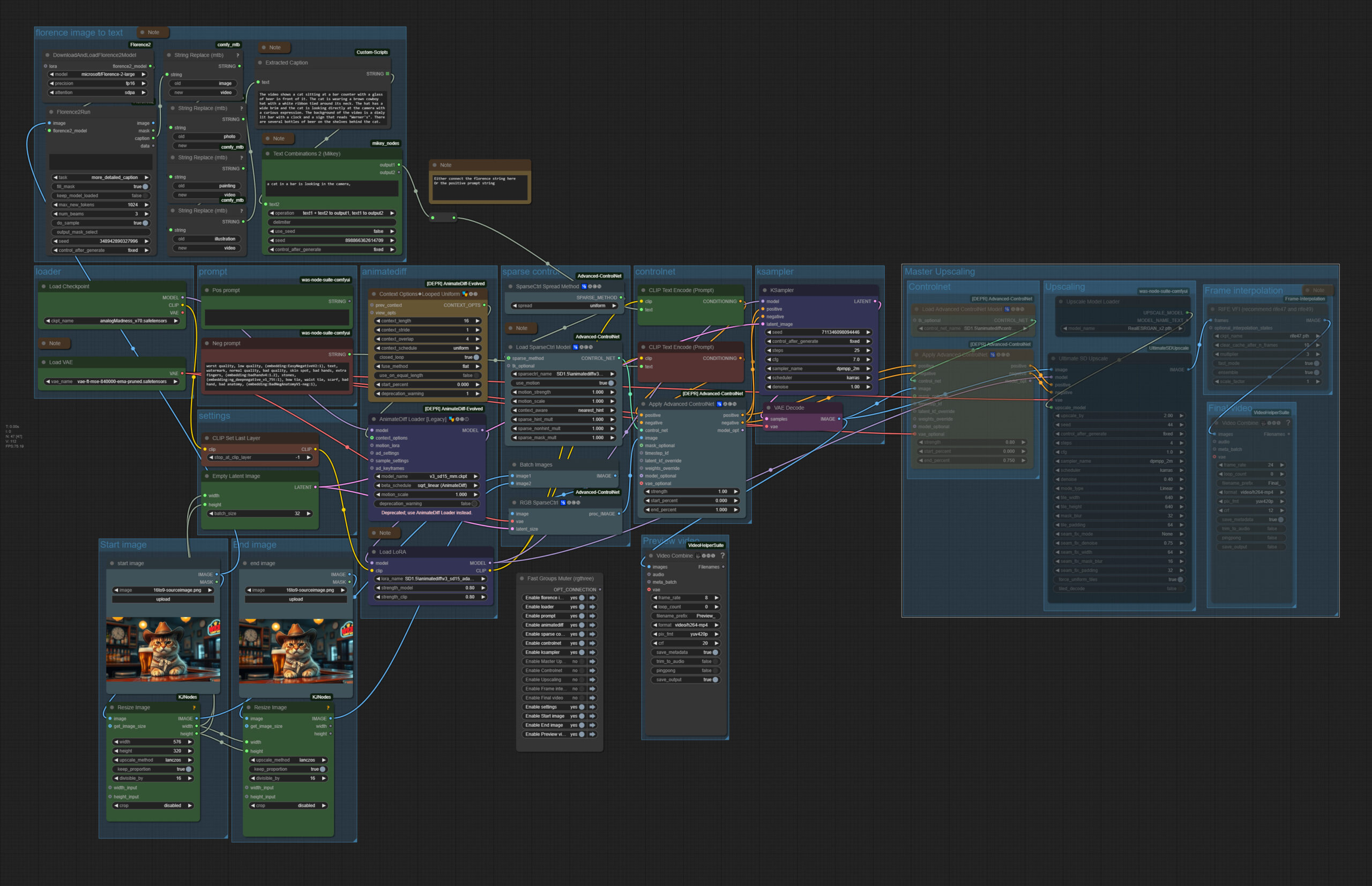Viewport: 1372px width, 886px height.
Task: Click the 'florence image to text' group title
Action: (x=79, y=33)
